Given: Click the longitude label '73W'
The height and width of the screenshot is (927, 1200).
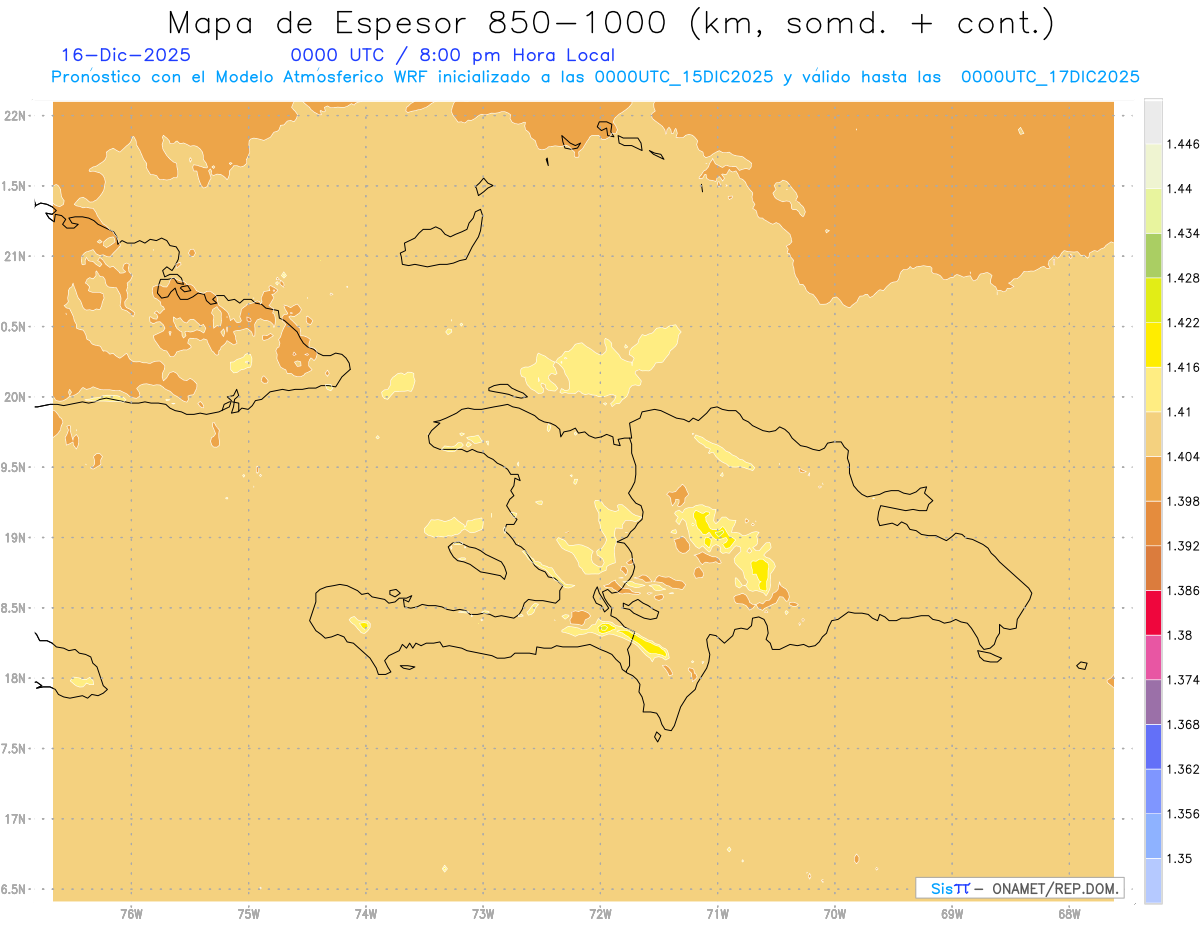Looking at the screenshot, I should click(x=483, y=914).
